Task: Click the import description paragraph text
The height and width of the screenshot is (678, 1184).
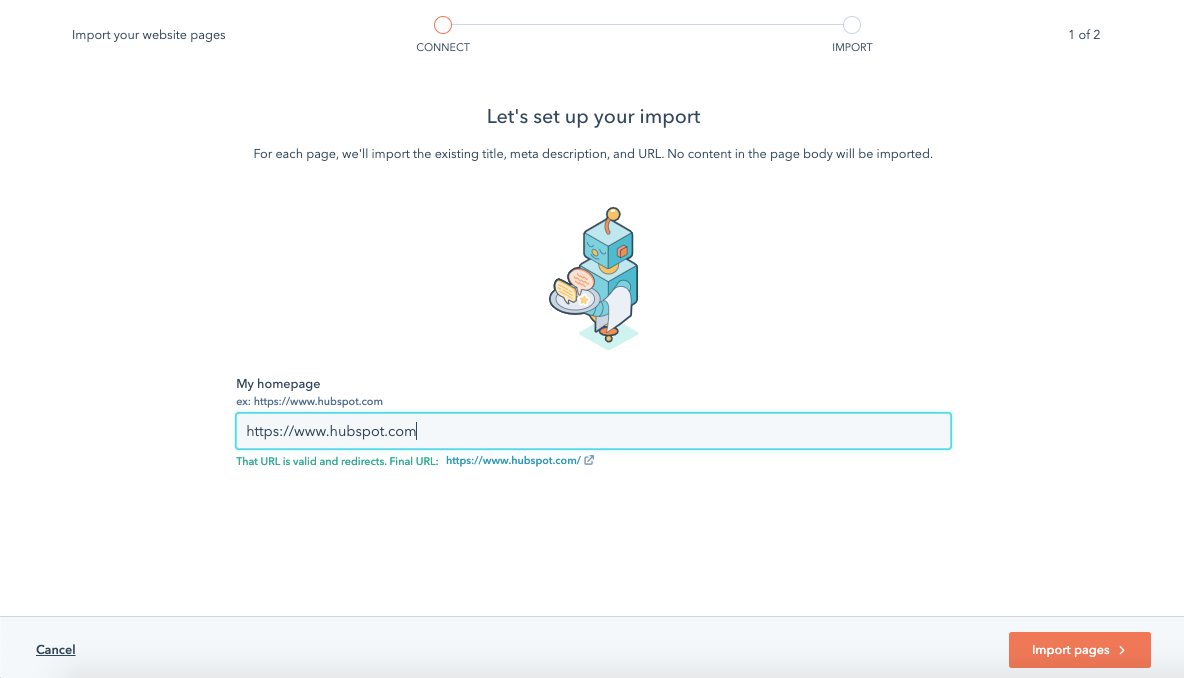Action: coord(594,154)
